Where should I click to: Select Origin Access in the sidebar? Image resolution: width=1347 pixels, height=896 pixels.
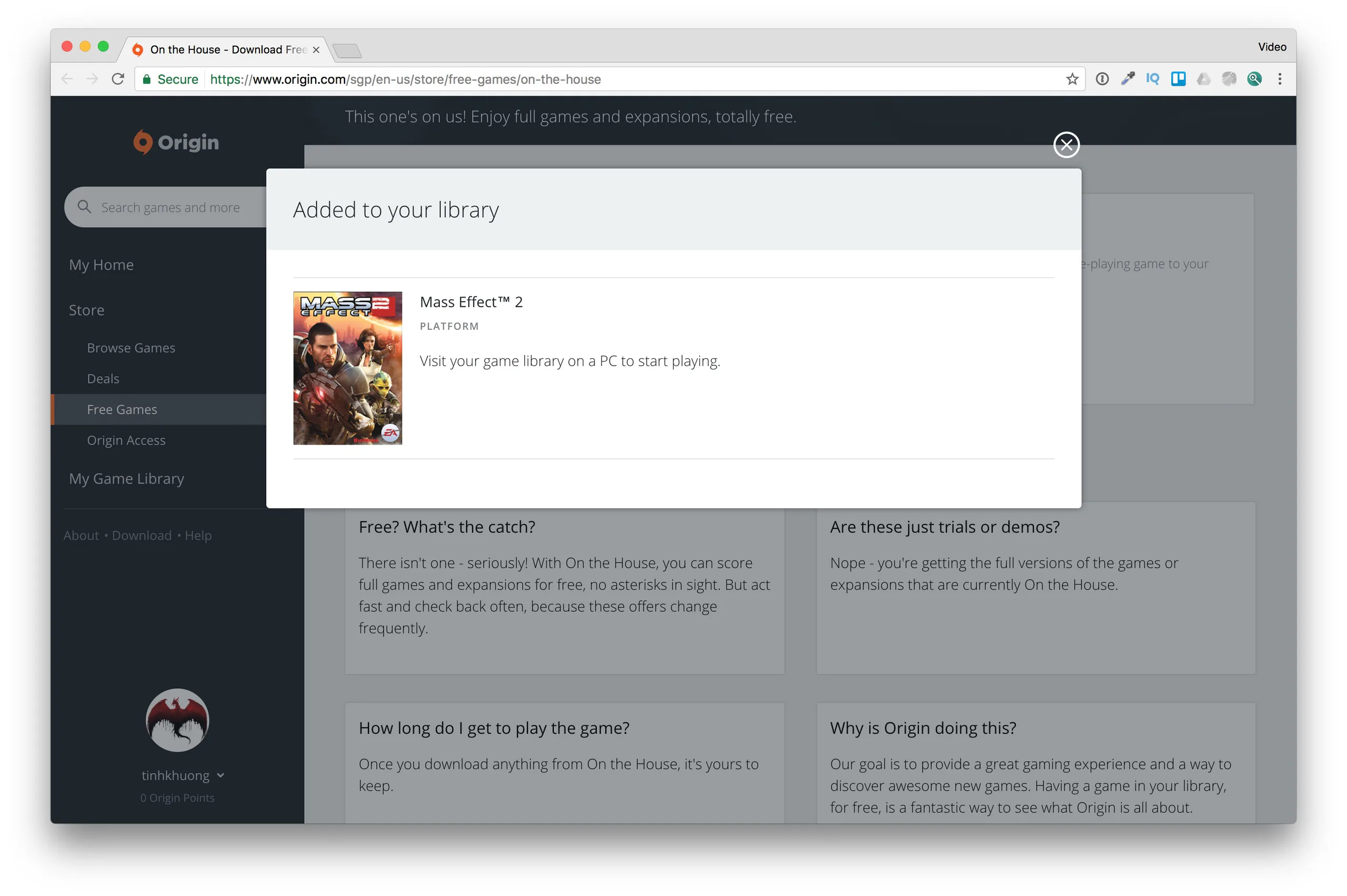tap(126, 440)
